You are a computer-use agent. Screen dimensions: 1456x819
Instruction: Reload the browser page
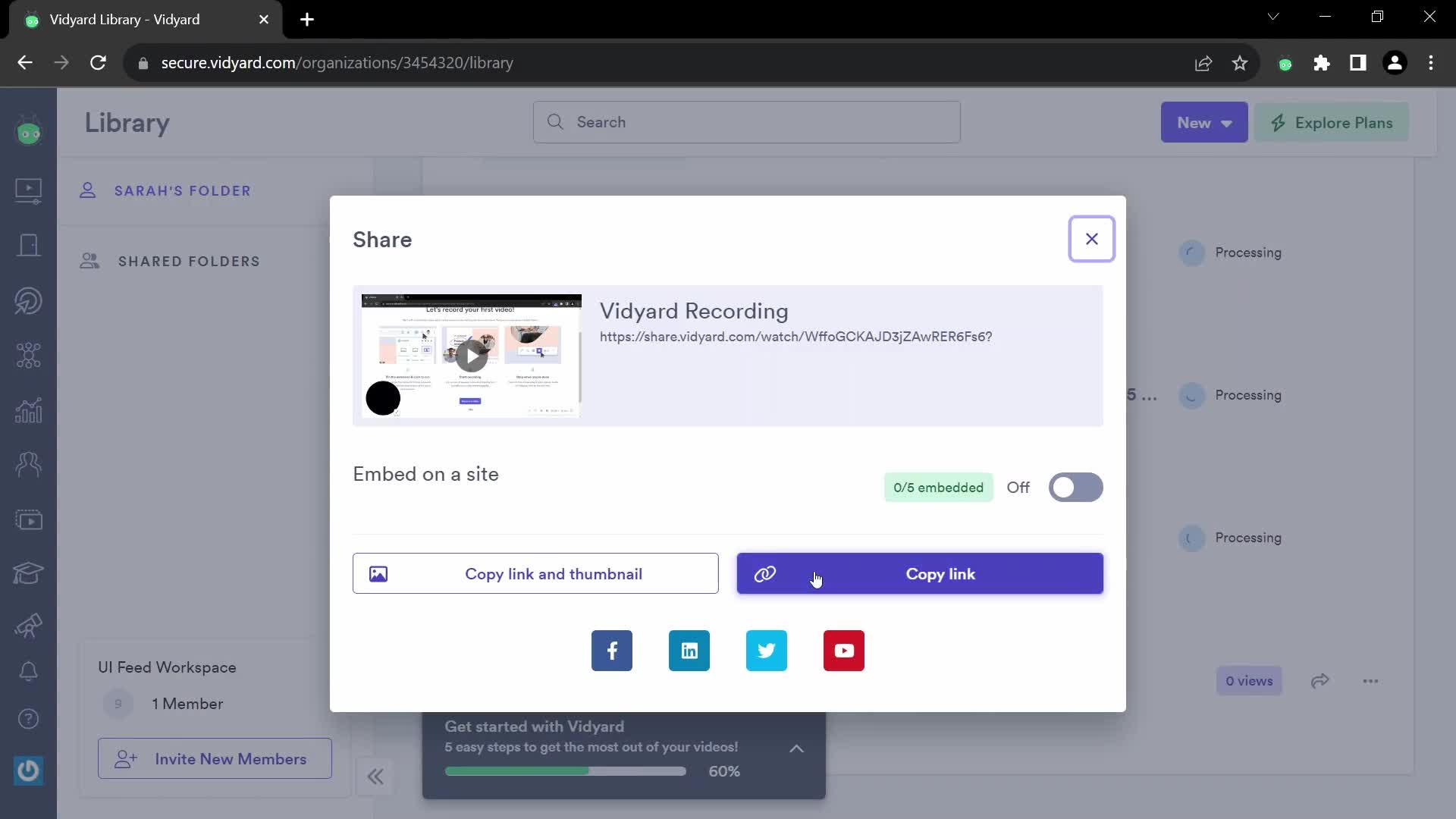[x=98, y=63]
